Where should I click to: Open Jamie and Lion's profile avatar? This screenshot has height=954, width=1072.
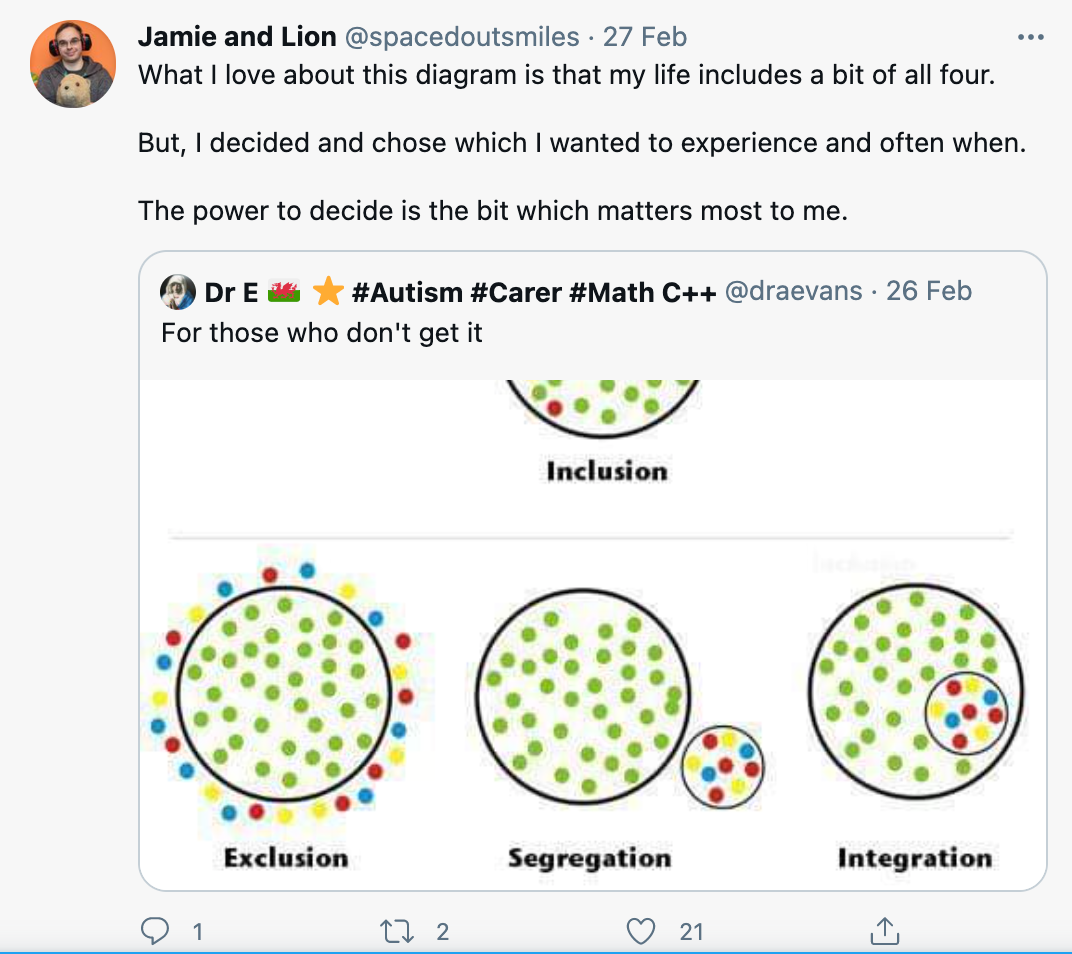(x=73, y=63)
